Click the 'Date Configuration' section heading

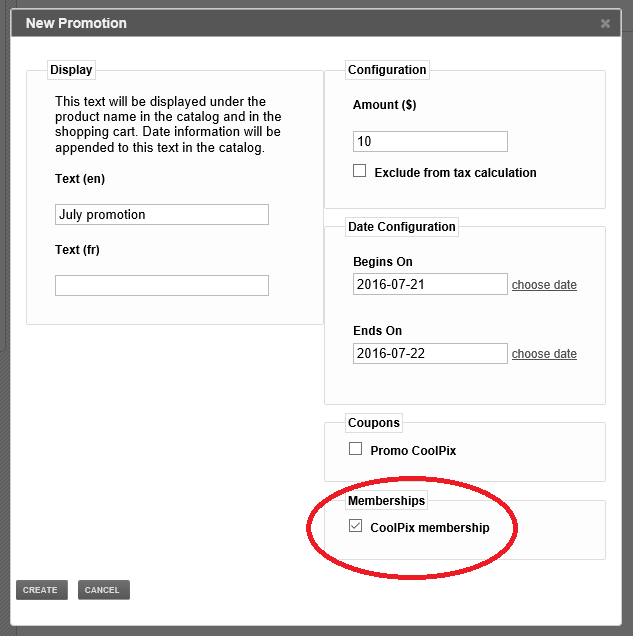(402, 227)
